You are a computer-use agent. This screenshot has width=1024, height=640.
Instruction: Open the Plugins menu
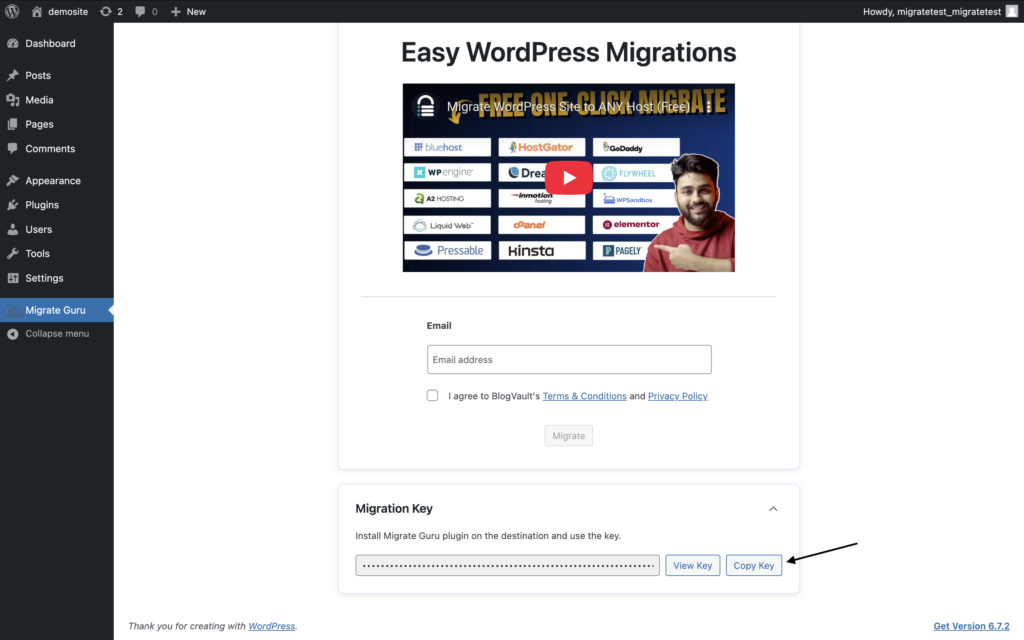(42, 205)
